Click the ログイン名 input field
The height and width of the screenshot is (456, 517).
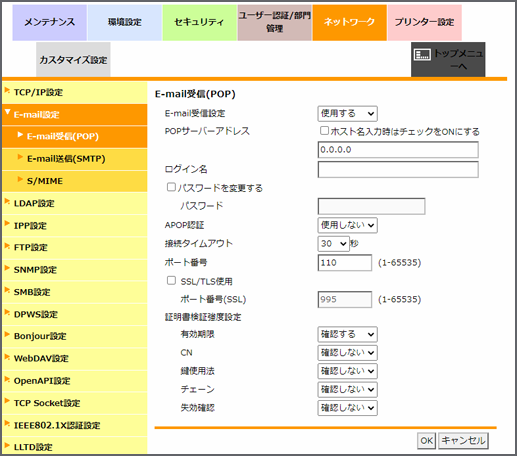pyautogui.click(x=398, y=169)
